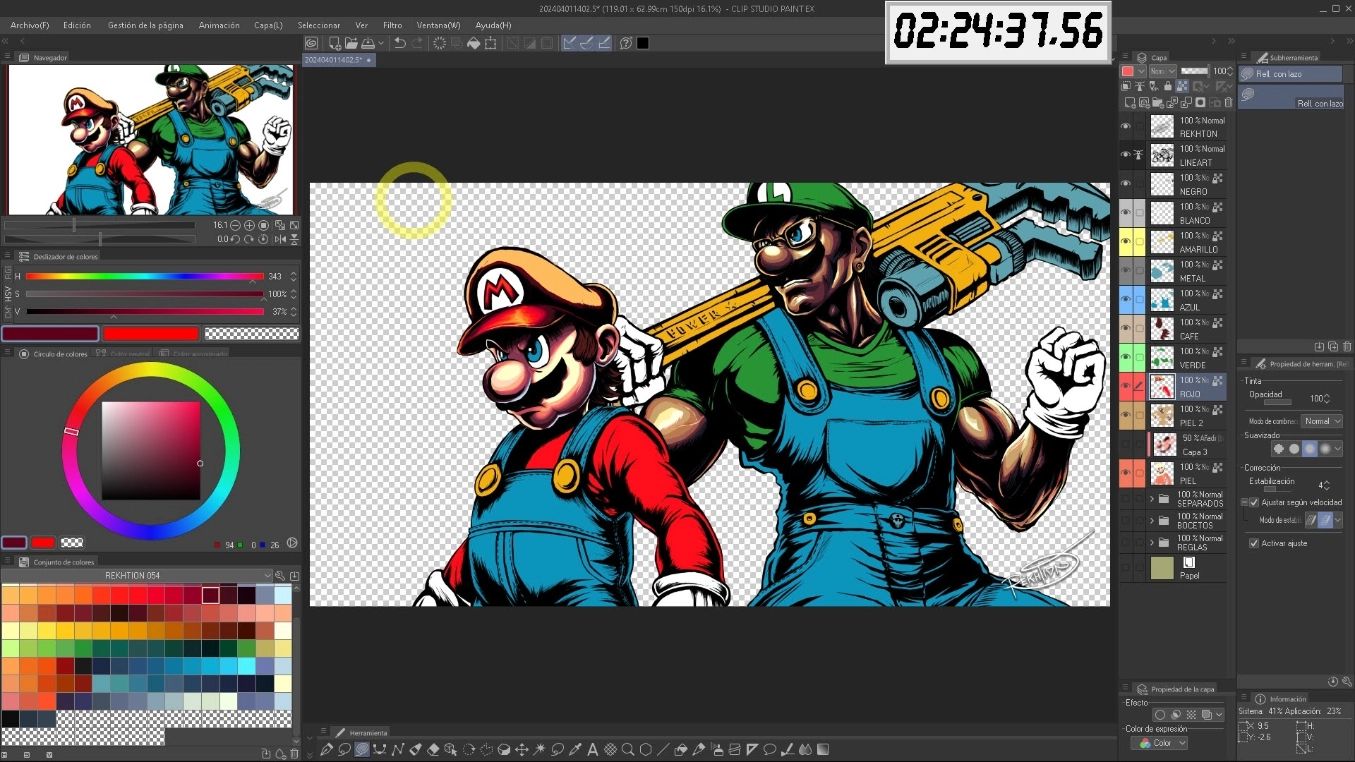
Task: Click the Navegador canvas preview thumbnail
Action: pos(151,140)
